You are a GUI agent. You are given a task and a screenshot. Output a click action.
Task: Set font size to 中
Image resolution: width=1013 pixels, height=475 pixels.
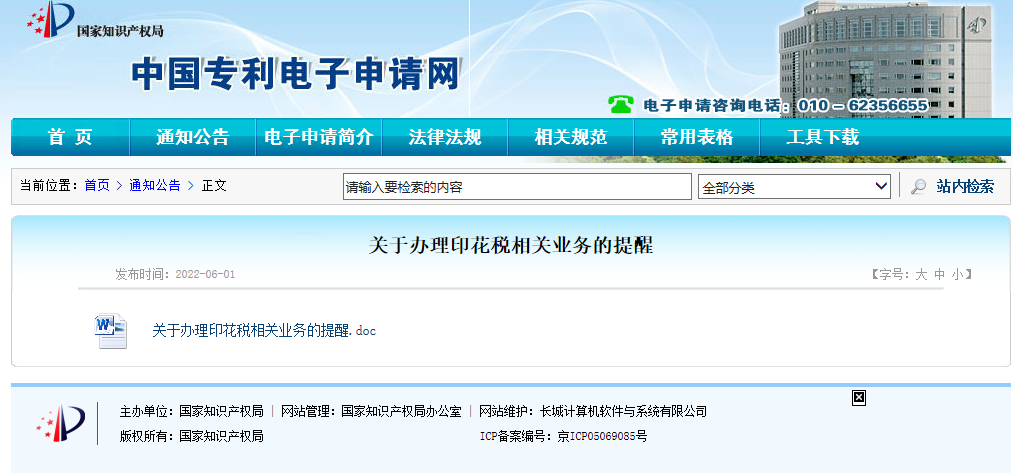(939, 275)
